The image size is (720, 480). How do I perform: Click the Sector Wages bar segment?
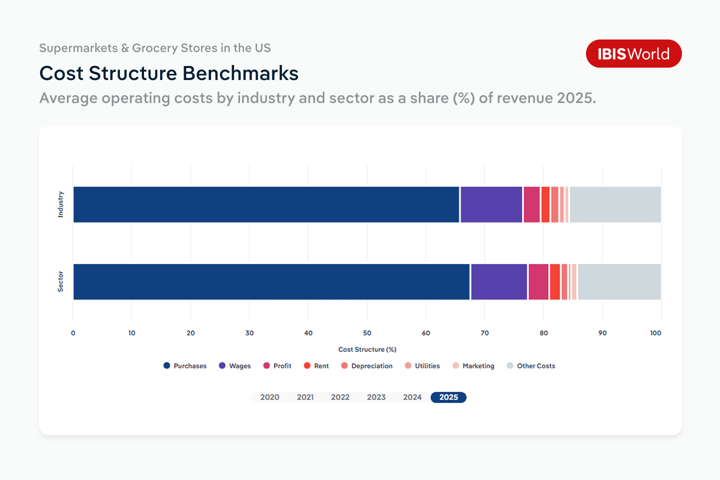pyautogui.click(x=498, y=282)
